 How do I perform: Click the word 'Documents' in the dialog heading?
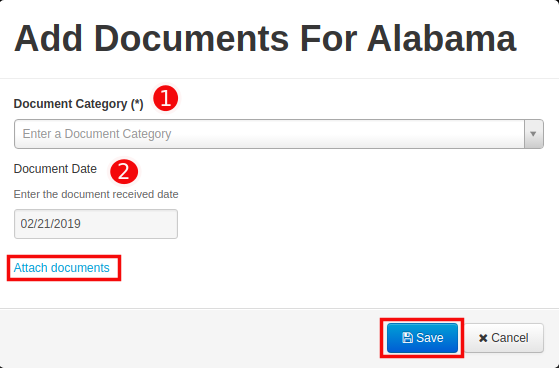click(191, 38)
